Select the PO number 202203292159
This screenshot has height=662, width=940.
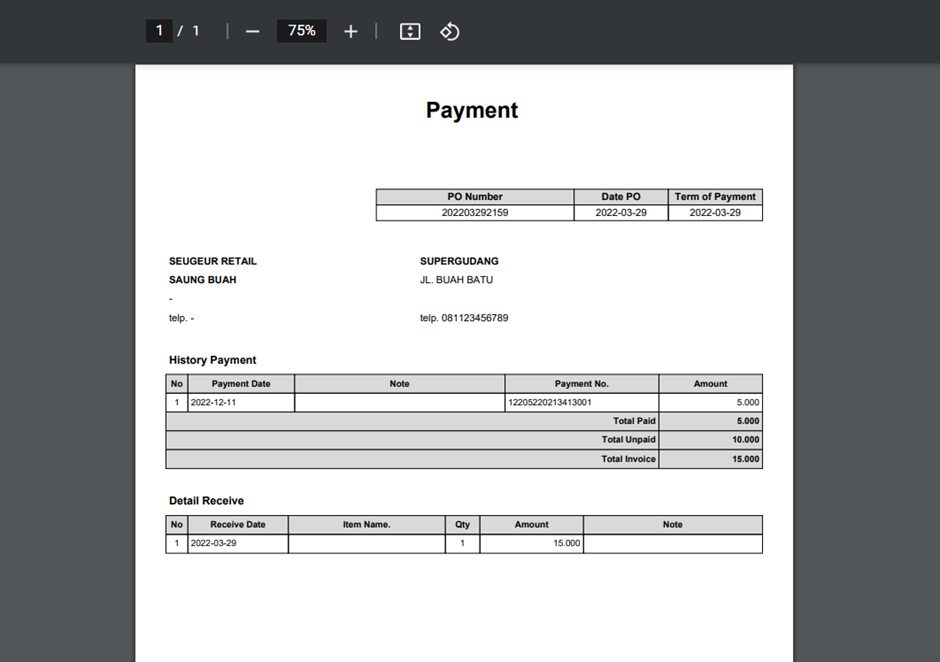click(475, 213)
